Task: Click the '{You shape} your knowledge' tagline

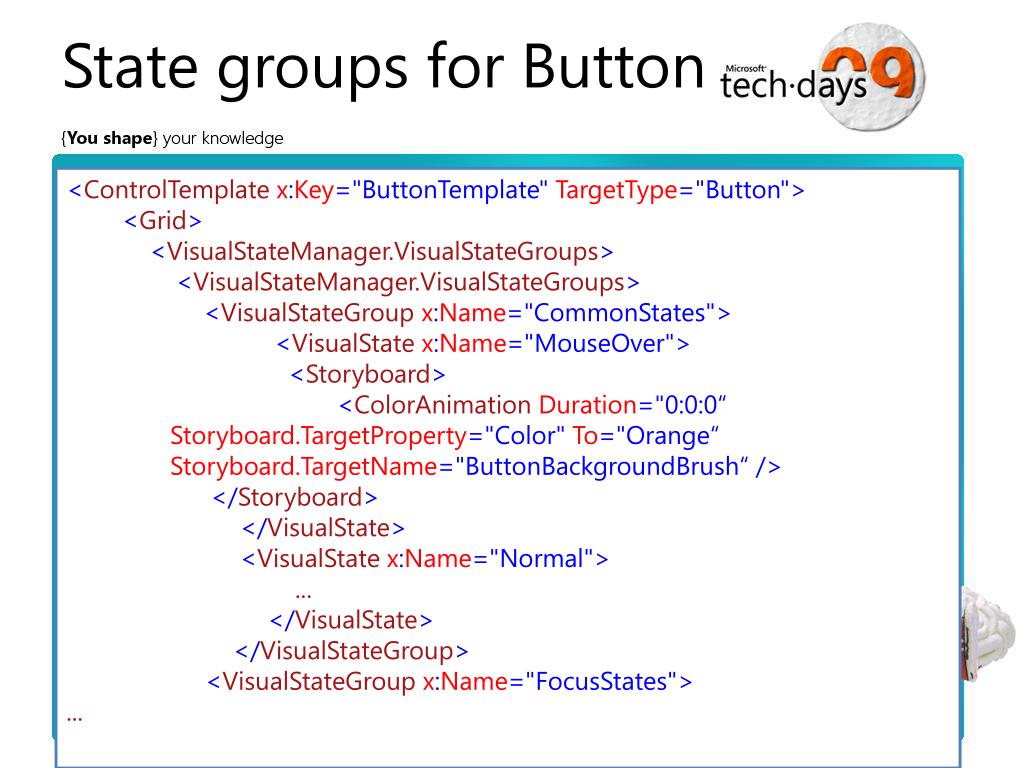Action: [172, 138]
